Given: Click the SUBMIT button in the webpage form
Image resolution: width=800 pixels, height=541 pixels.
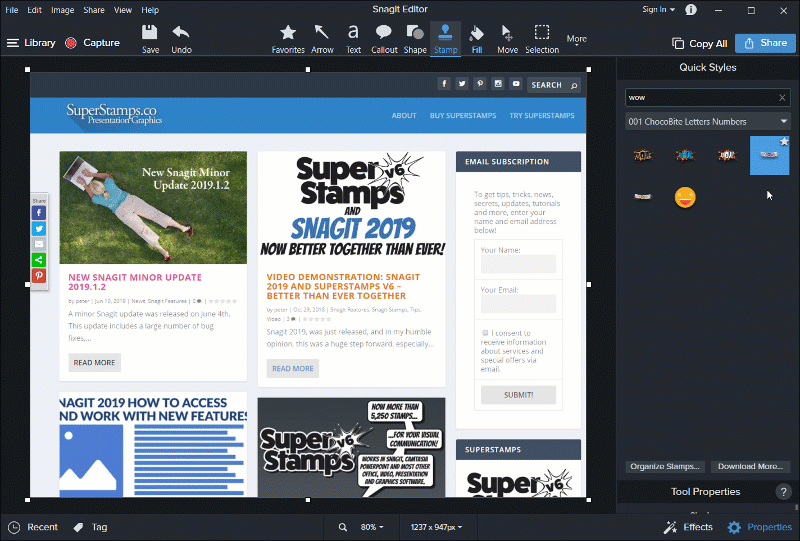Looking at the screenshot, I should point(518,395).
